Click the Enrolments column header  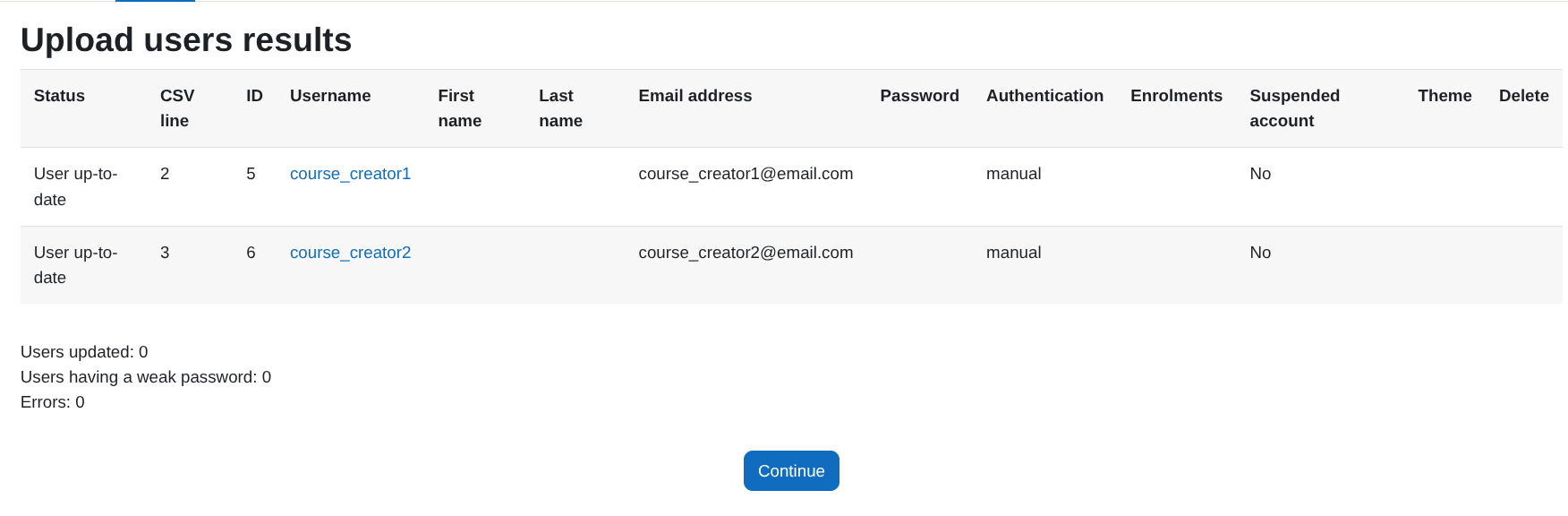[1176, 96]
